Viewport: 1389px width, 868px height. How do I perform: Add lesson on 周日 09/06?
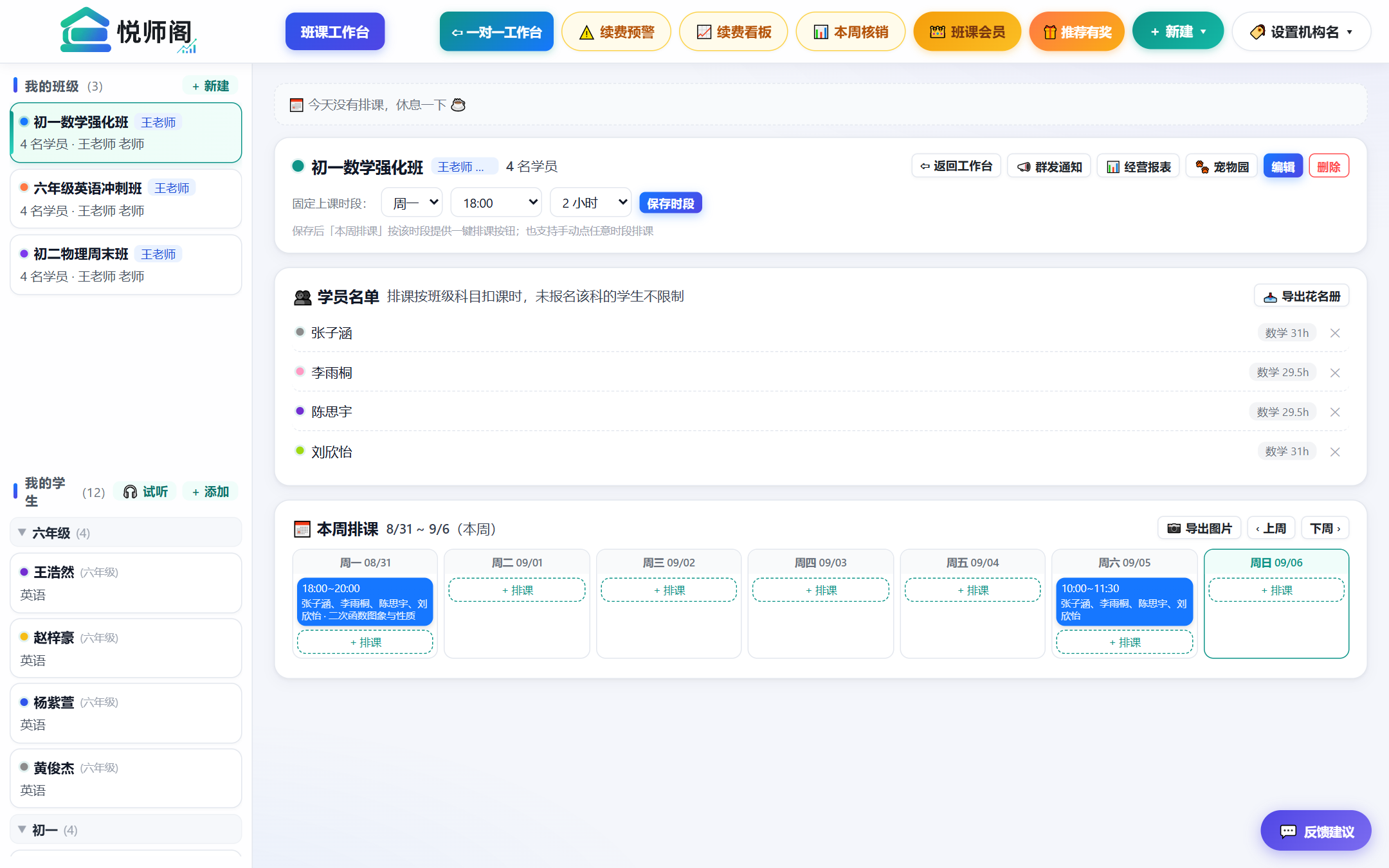1276,590
